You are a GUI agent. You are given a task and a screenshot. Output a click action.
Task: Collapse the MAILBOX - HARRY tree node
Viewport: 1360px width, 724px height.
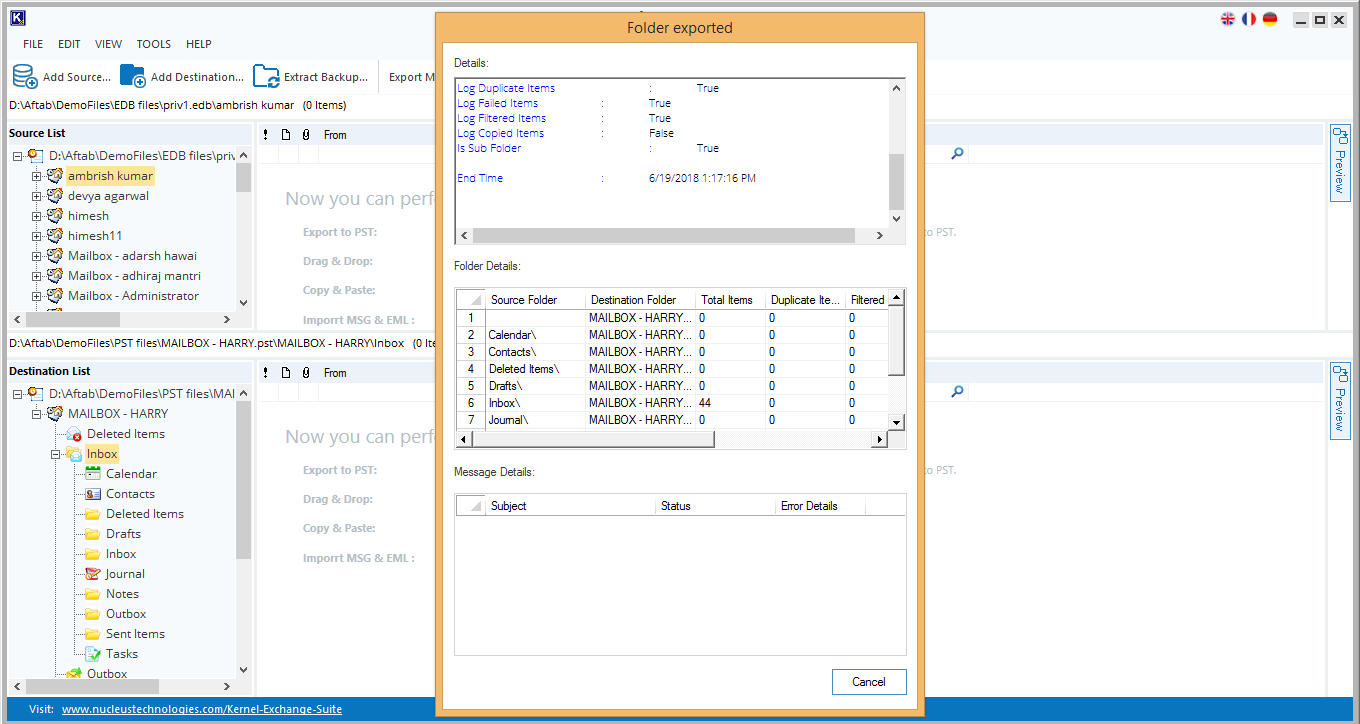tap(37, 414)
